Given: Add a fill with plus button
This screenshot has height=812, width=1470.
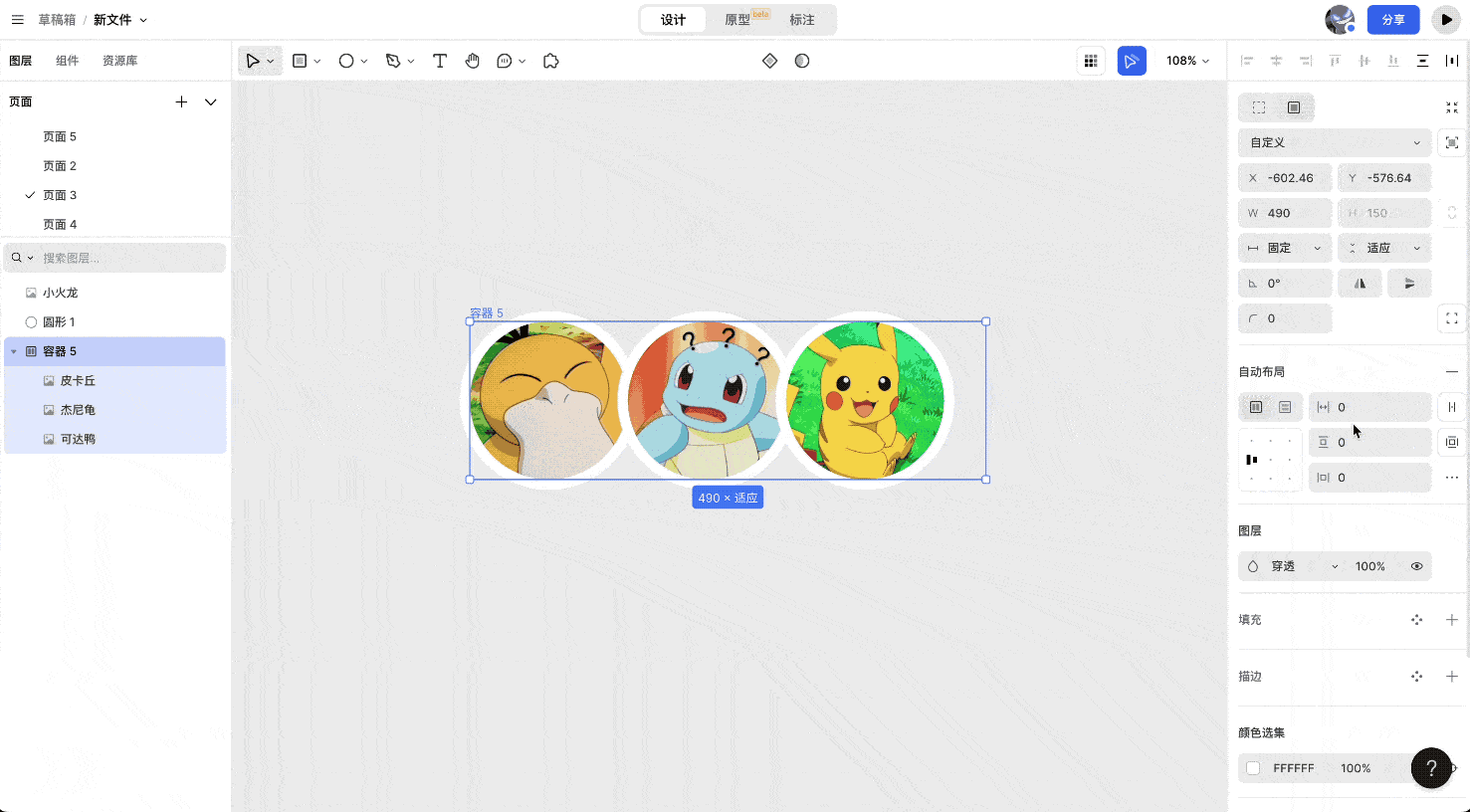Looking at the screenshot, I should point(1452,620).
